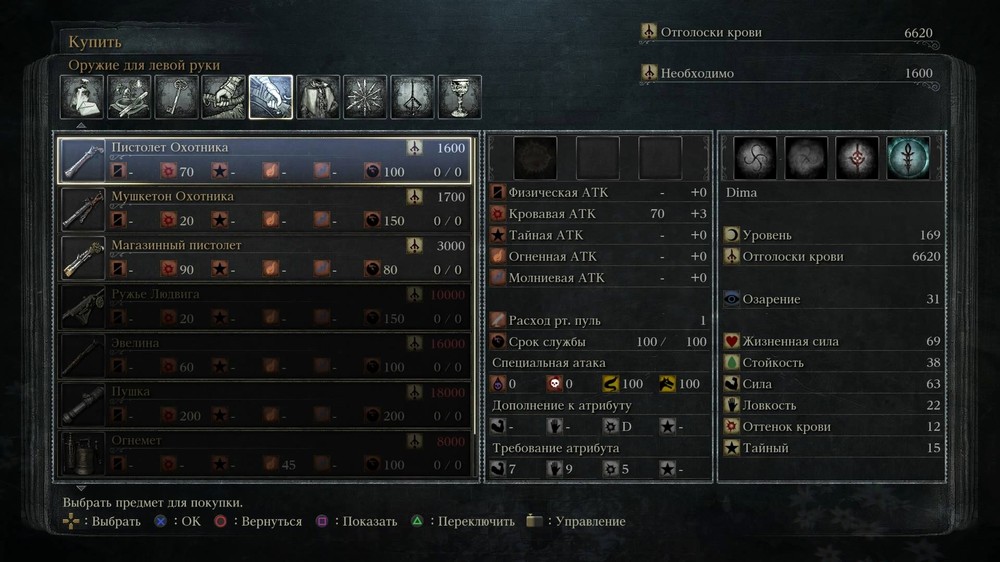Click the list down arrow below Огнемет

[81, 487]
